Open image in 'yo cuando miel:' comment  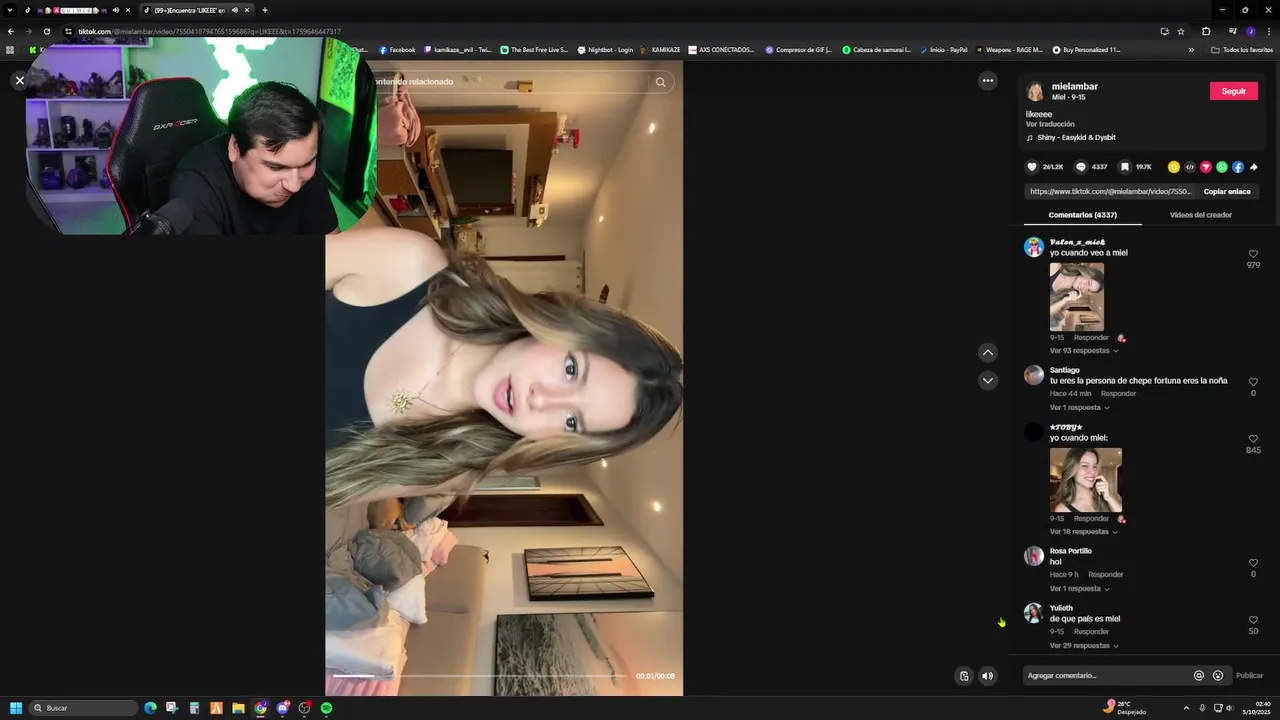[x=1086, y=480]
